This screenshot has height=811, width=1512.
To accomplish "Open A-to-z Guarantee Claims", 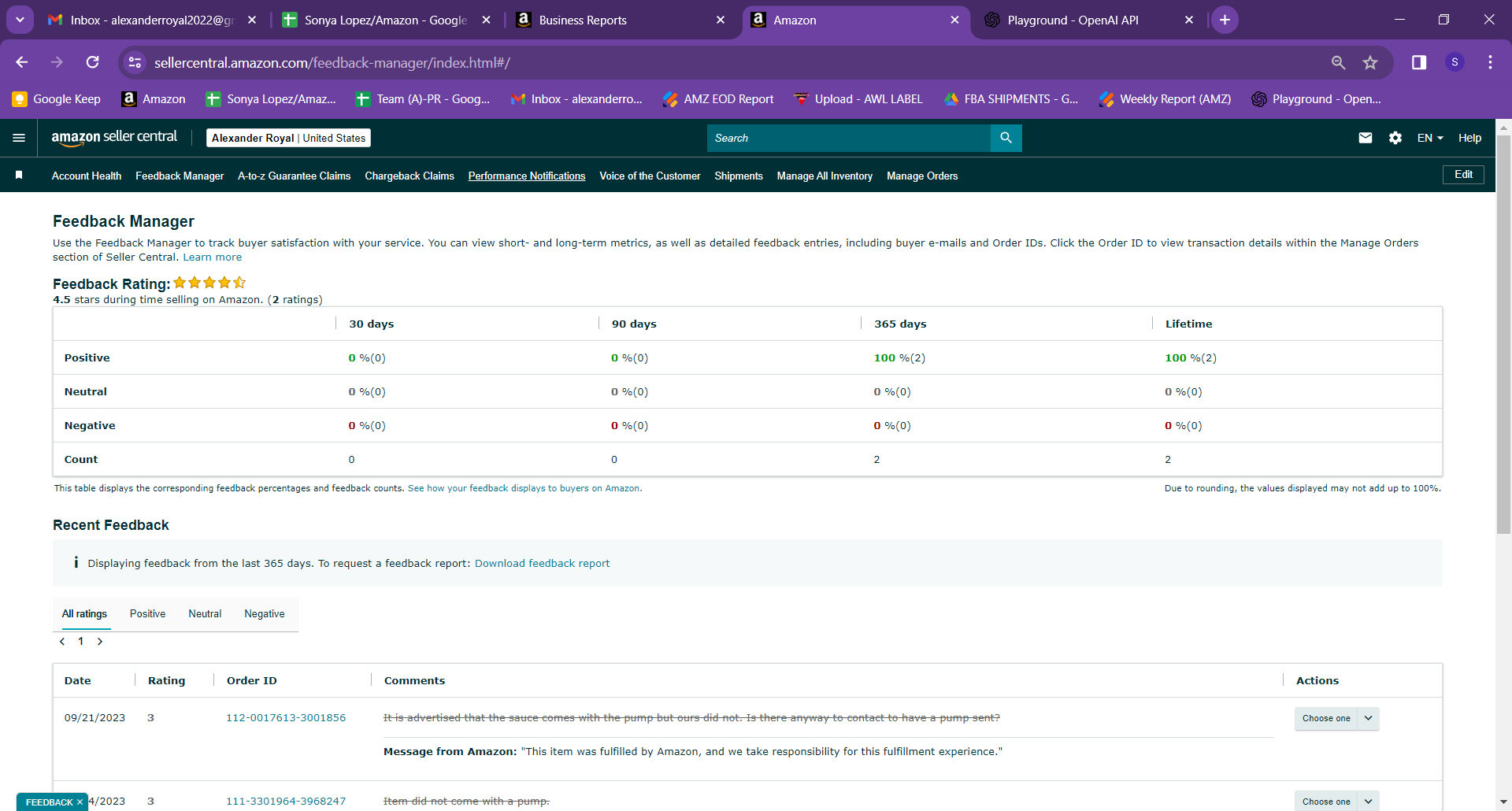I will tap(295, 176).
